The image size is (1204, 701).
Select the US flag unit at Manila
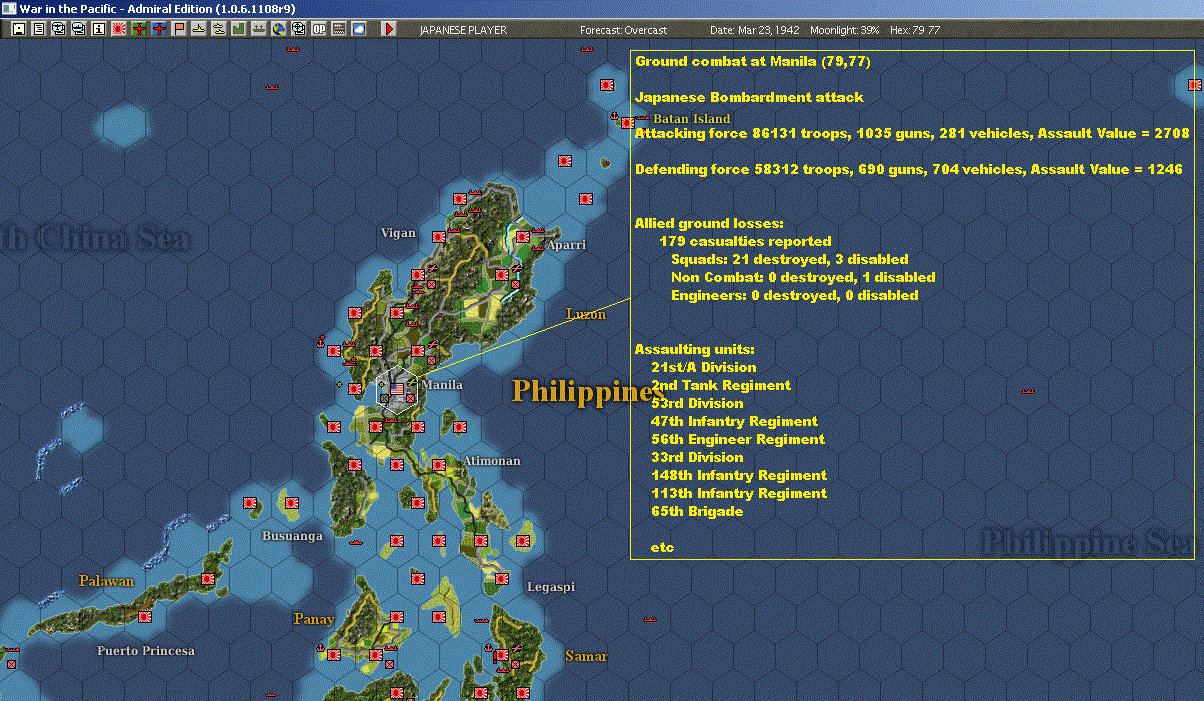396,388
